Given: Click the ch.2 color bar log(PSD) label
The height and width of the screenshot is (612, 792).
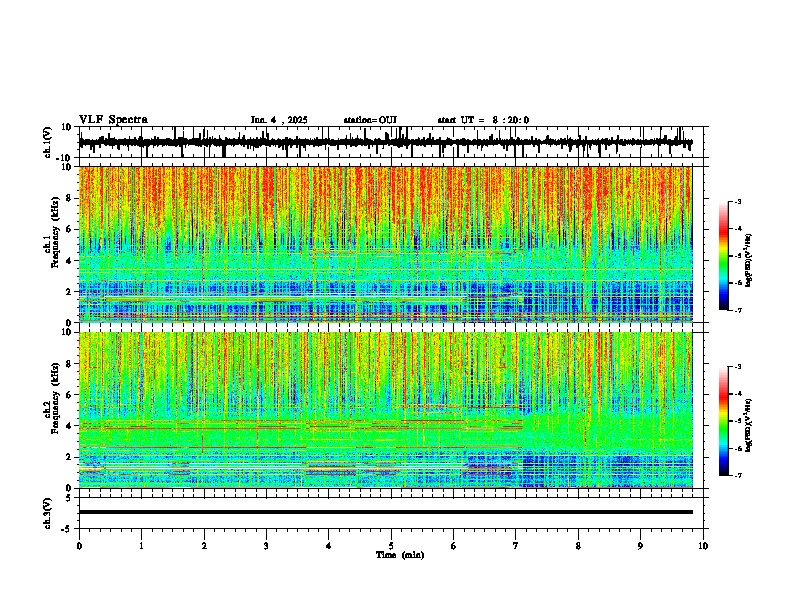Looking at the screenshot, I should 749,425.
